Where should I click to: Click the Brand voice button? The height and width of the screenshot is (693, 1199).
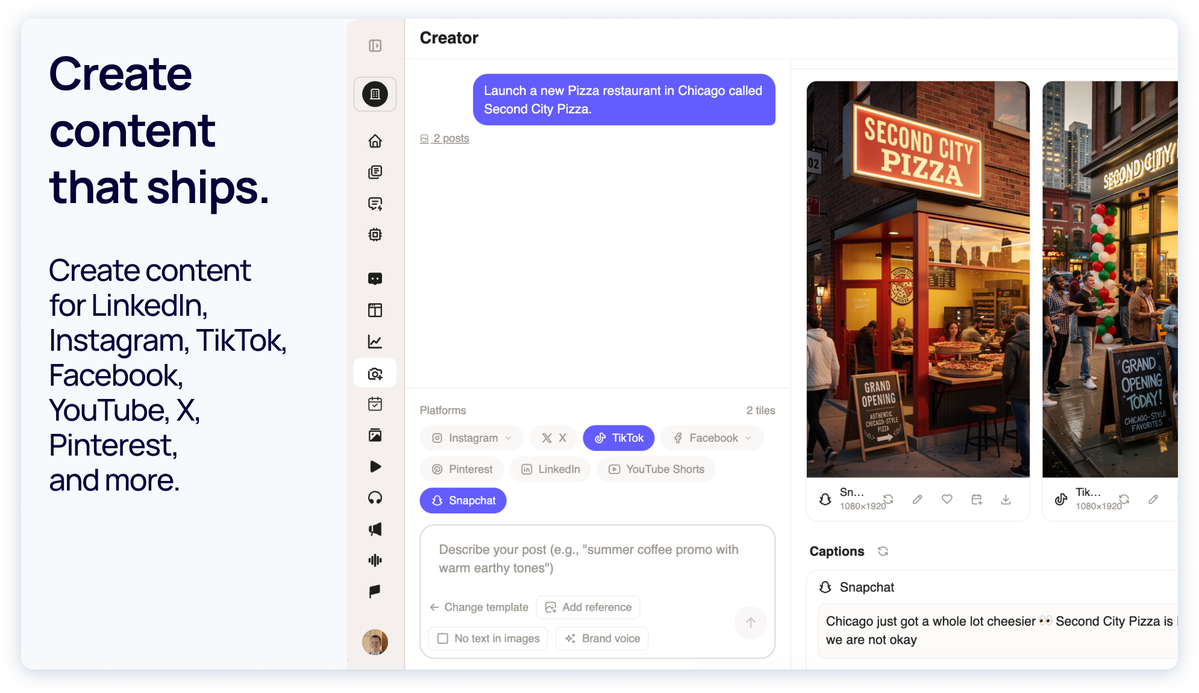602,638
